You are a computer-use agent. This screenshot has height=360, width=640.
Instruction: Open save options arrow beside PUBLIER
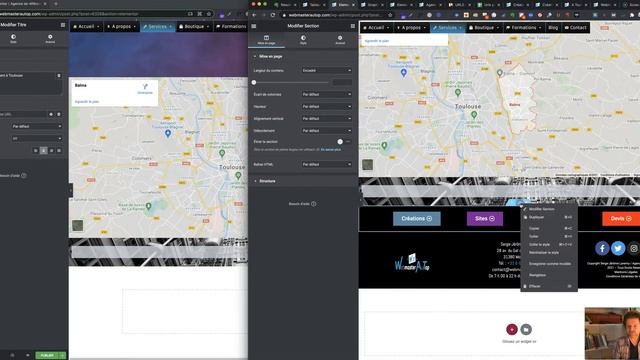[x=63, y=356]
